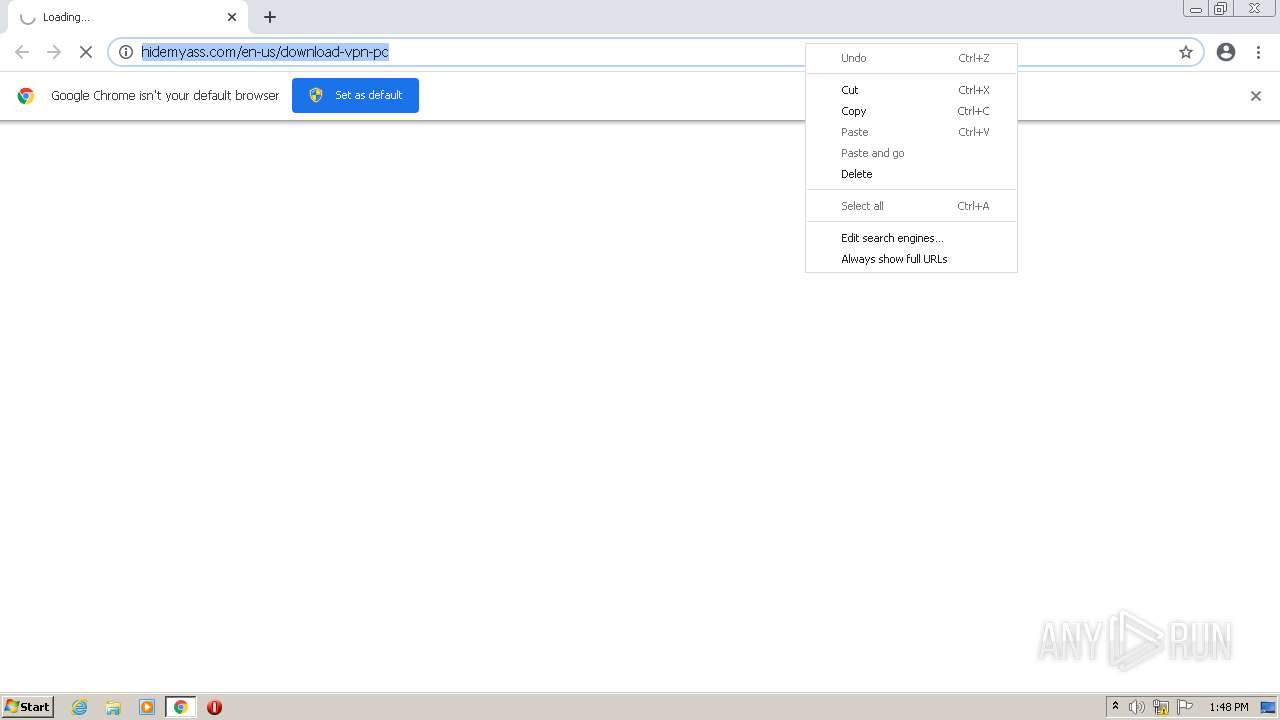1280x720 pixels.
Task: Open Windows Explorer folder on taskbar
Action: pos(113,707)
